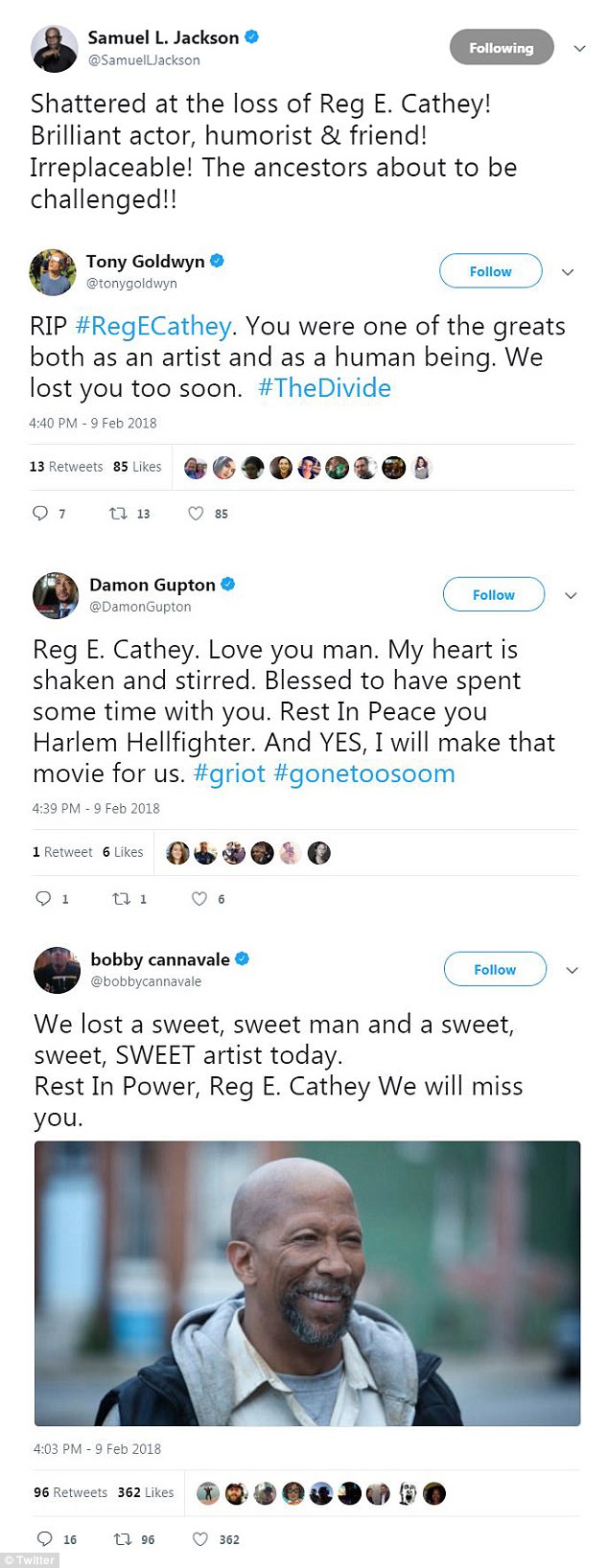The width and height of the screenshot is (608, 1568).
Task: Reply to bobby cannavale's tweet
Action: 44,1539
